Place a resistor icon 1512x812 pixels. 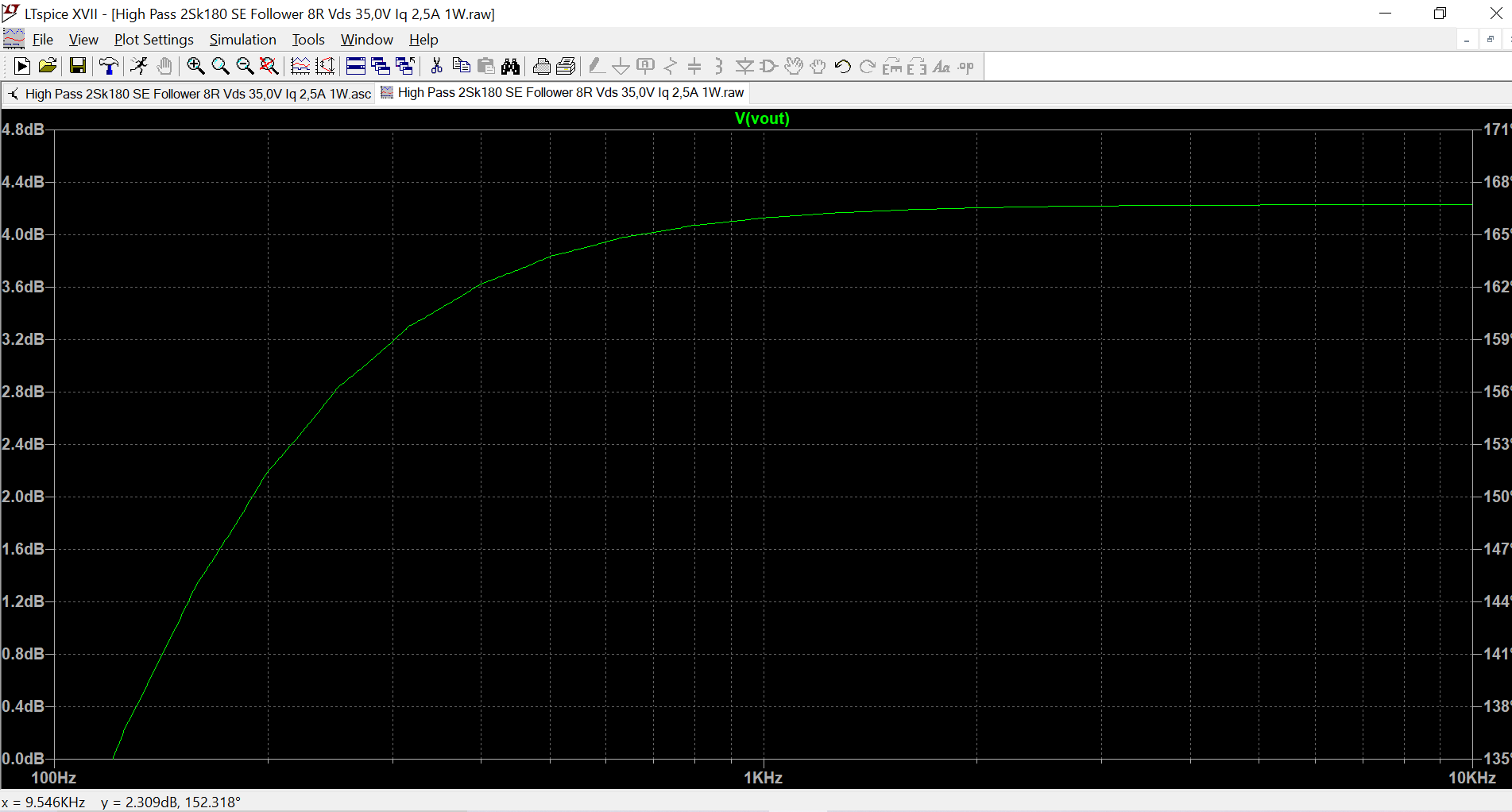671,67
